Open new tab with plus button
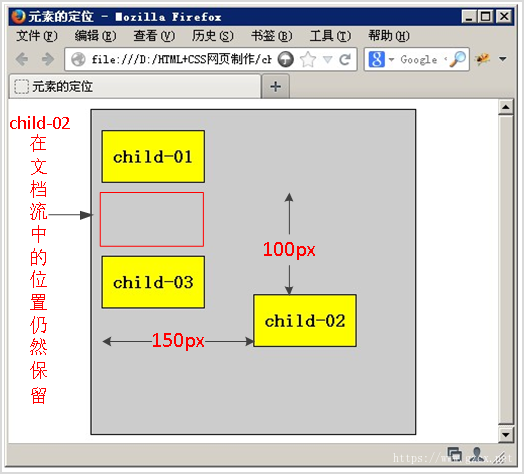524x474 pixels. coord(275,87)
